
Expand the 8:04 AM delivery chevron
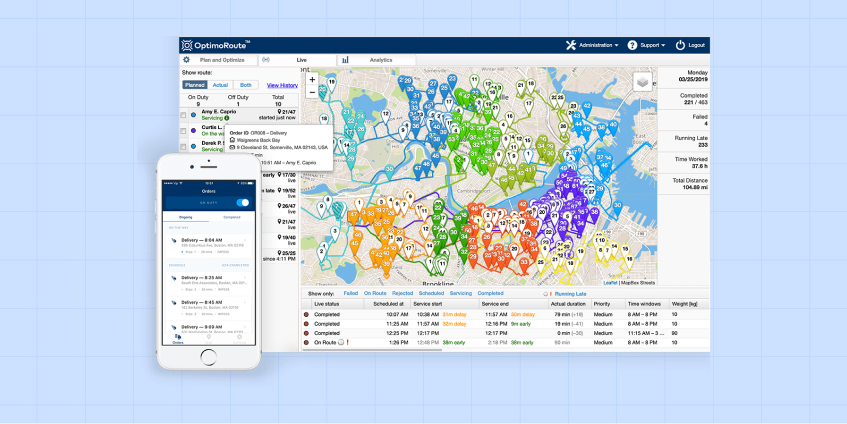245,239
